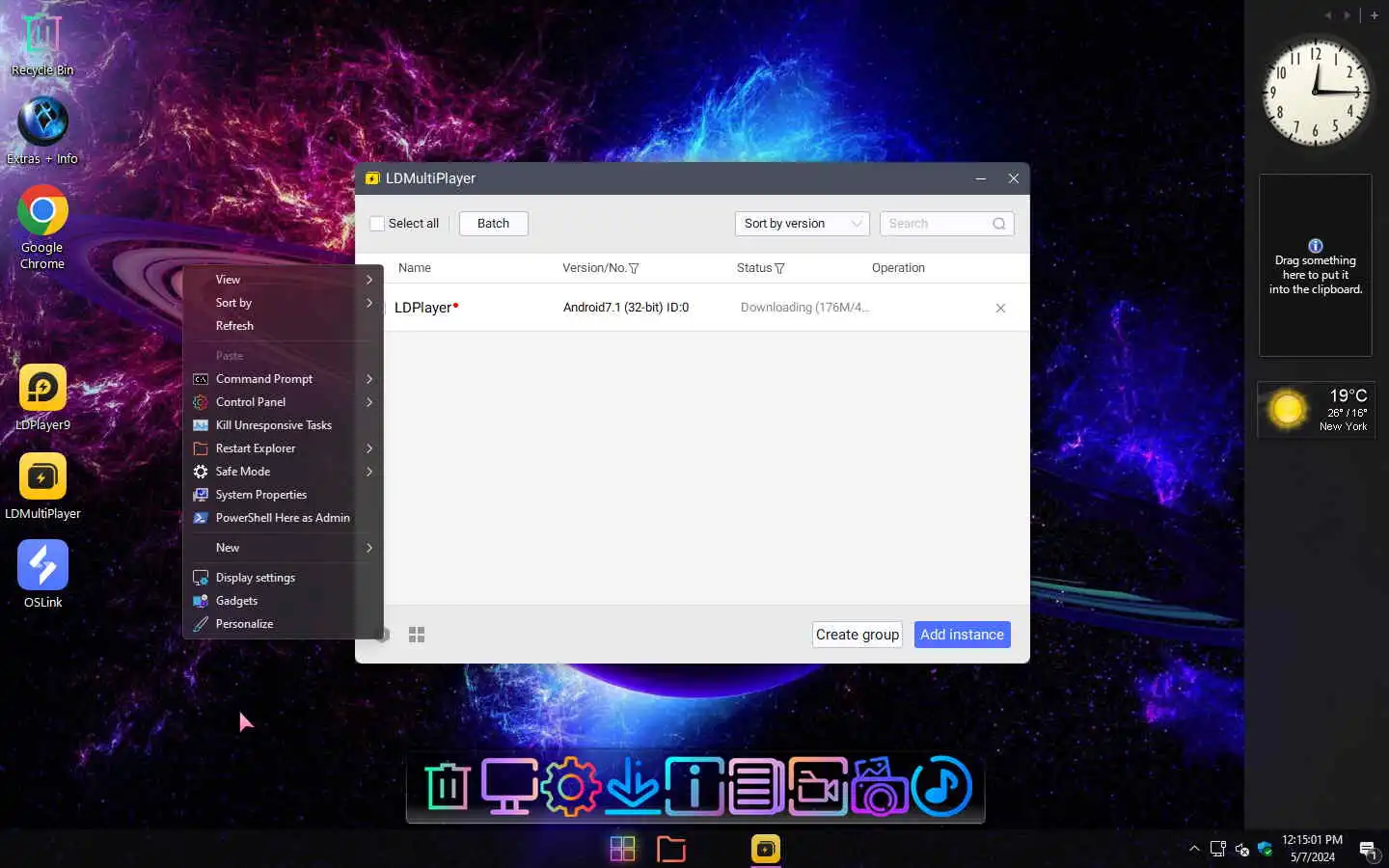1389x868 pixels.
Task: Select the LDPlayer9 desktop shortcut
Action: pos(42,397)
